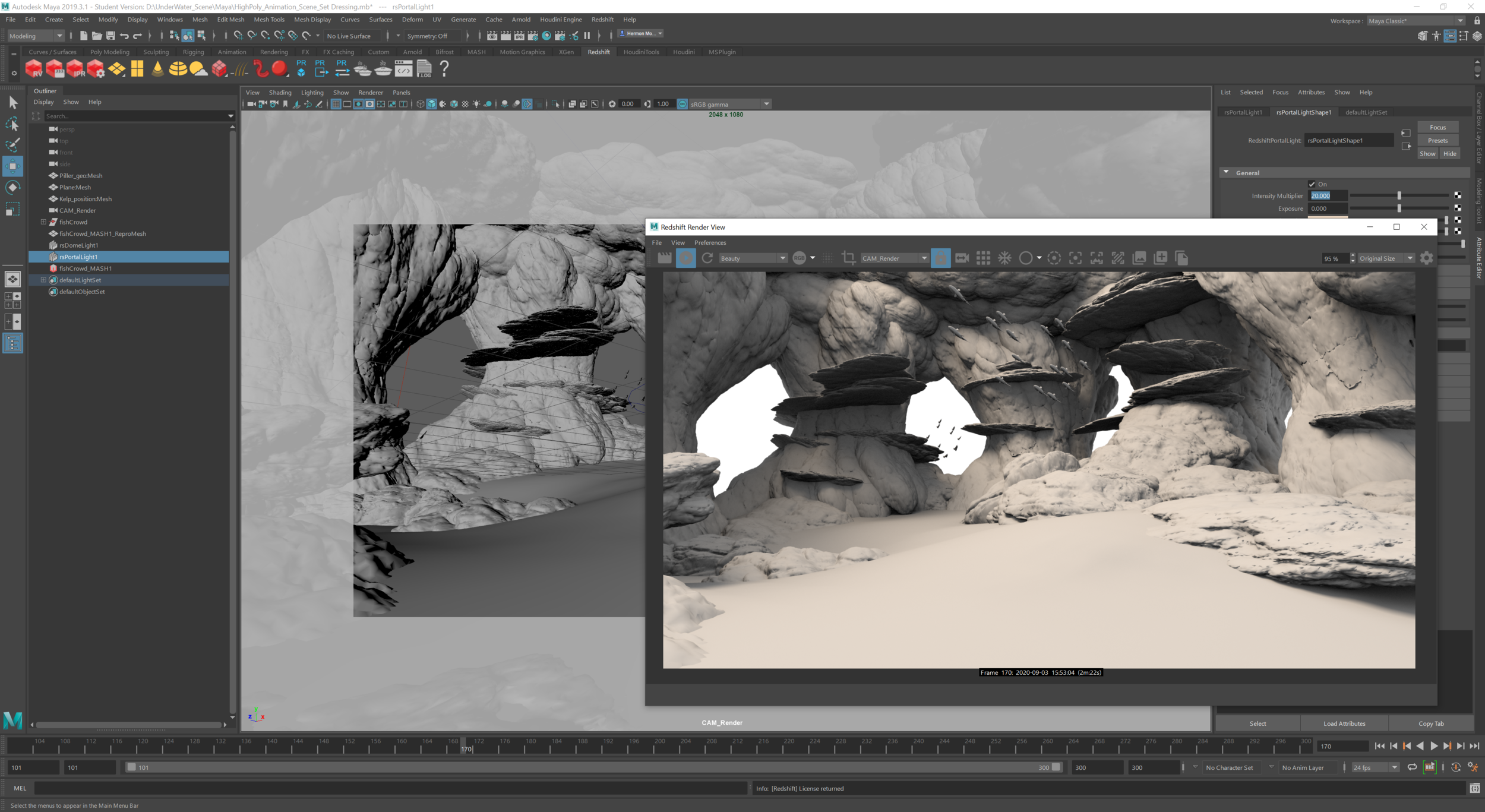Click the Presets button in the Attribute Editor
The height and width of the screenshot is (812, 1485).
click(x=1437, y=140)
